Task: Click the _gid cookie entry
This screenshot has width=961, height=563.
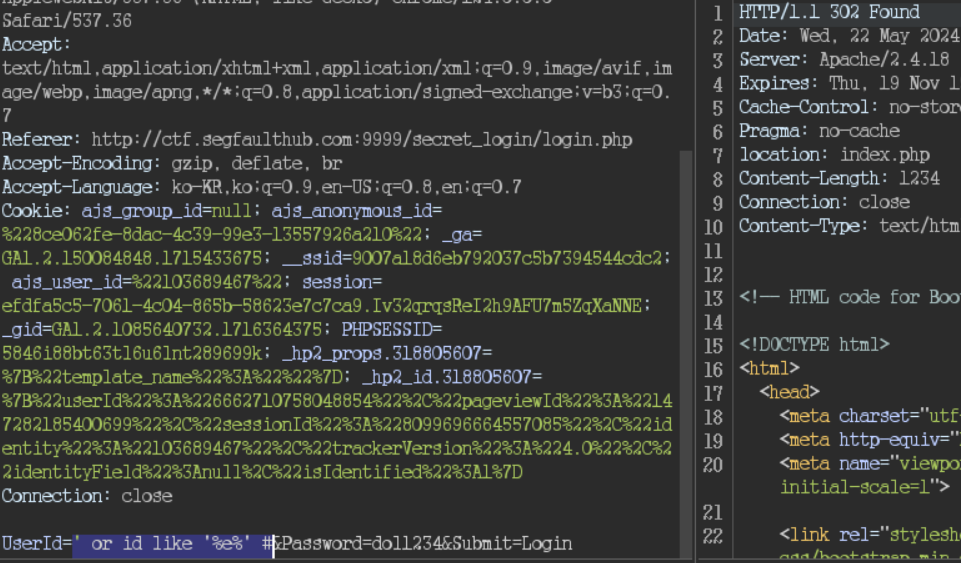Action: (161, 330)
